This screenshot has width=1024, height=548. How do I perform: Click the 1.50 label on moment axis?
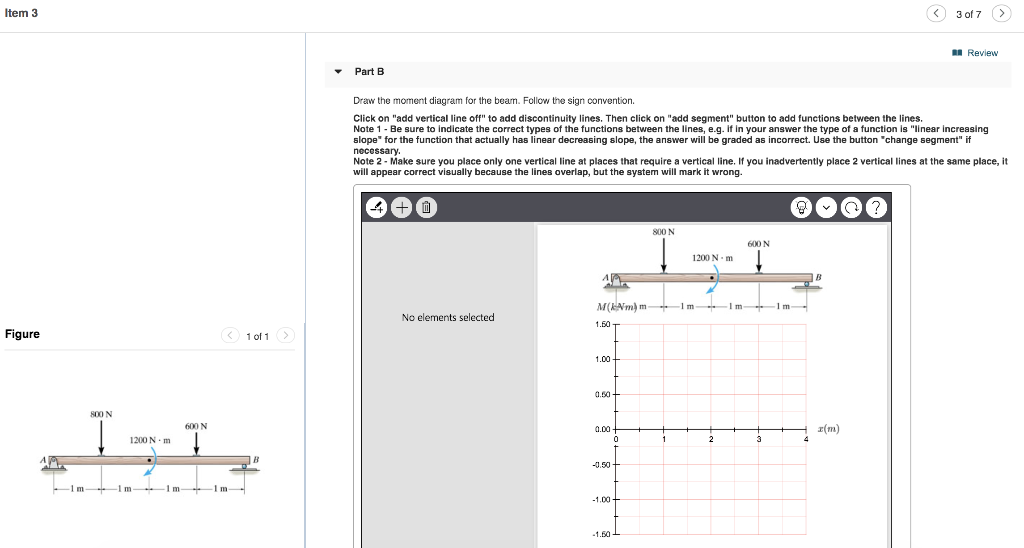coord(602,325)
